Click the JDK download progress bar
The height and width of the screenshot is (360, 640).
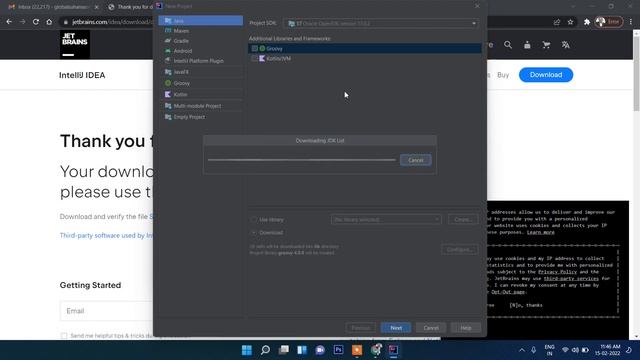pos(302,160)
